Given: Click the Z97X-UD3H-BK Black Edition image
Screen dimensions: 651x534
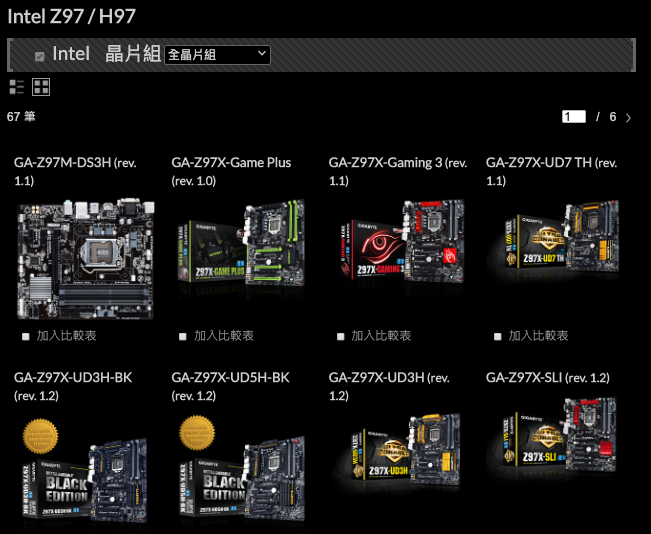Looking at the screenshot, I should coord(86,471).
